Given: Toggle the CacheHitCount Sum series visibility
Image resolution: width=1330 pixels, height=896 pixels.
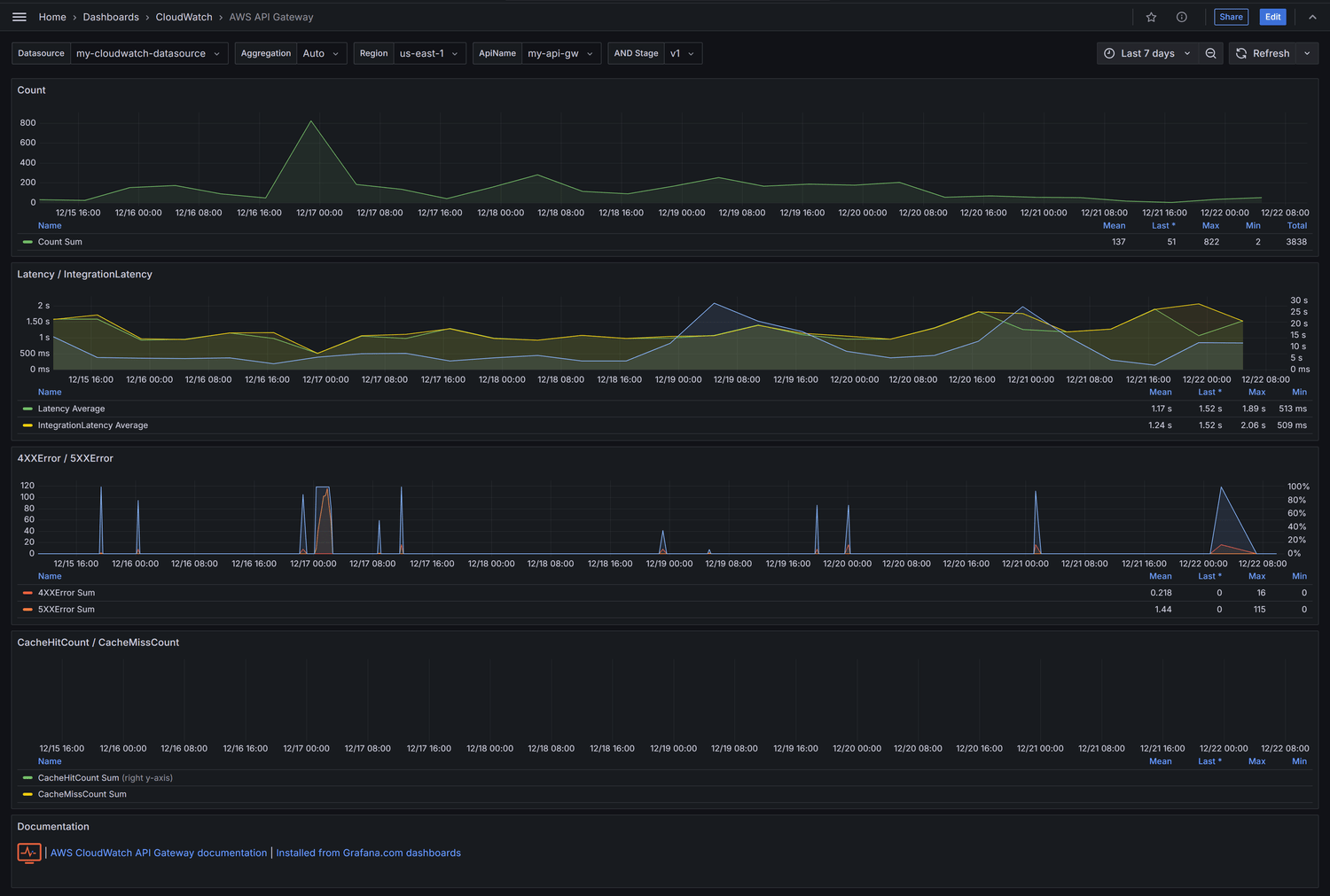Looking at the screenshot, I should (x=78, y=777).
